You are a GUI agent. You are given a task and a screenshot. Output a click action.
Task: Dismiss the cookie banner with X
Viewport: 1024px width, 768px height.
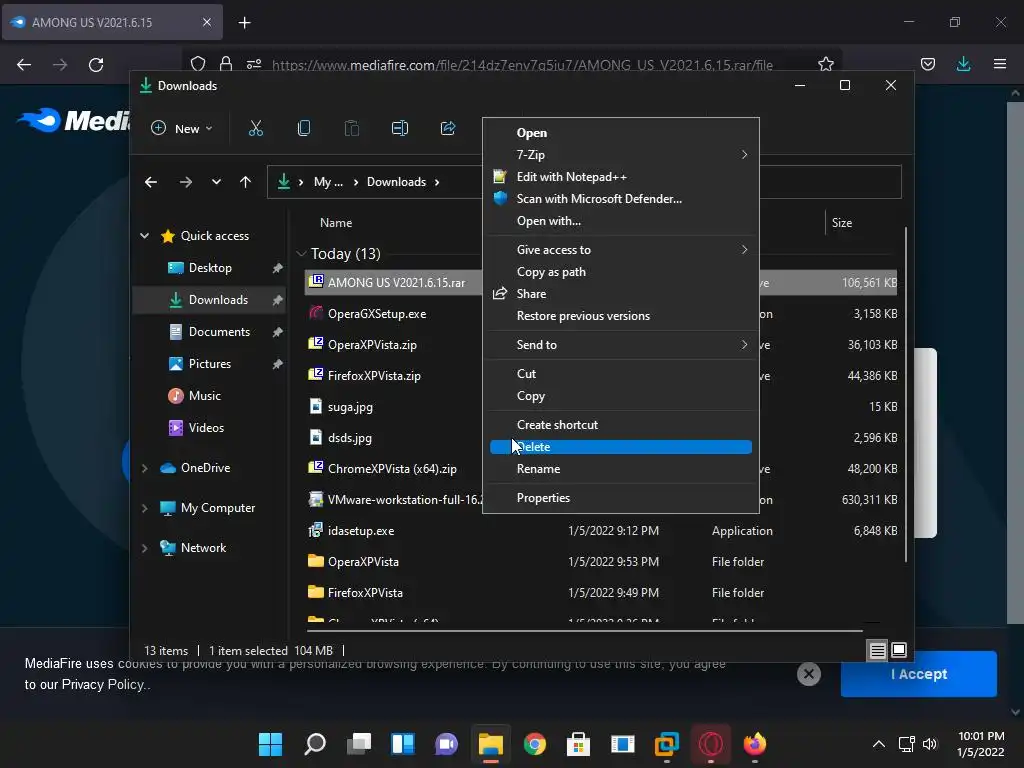pyautogui.click(x=808, y=674)
